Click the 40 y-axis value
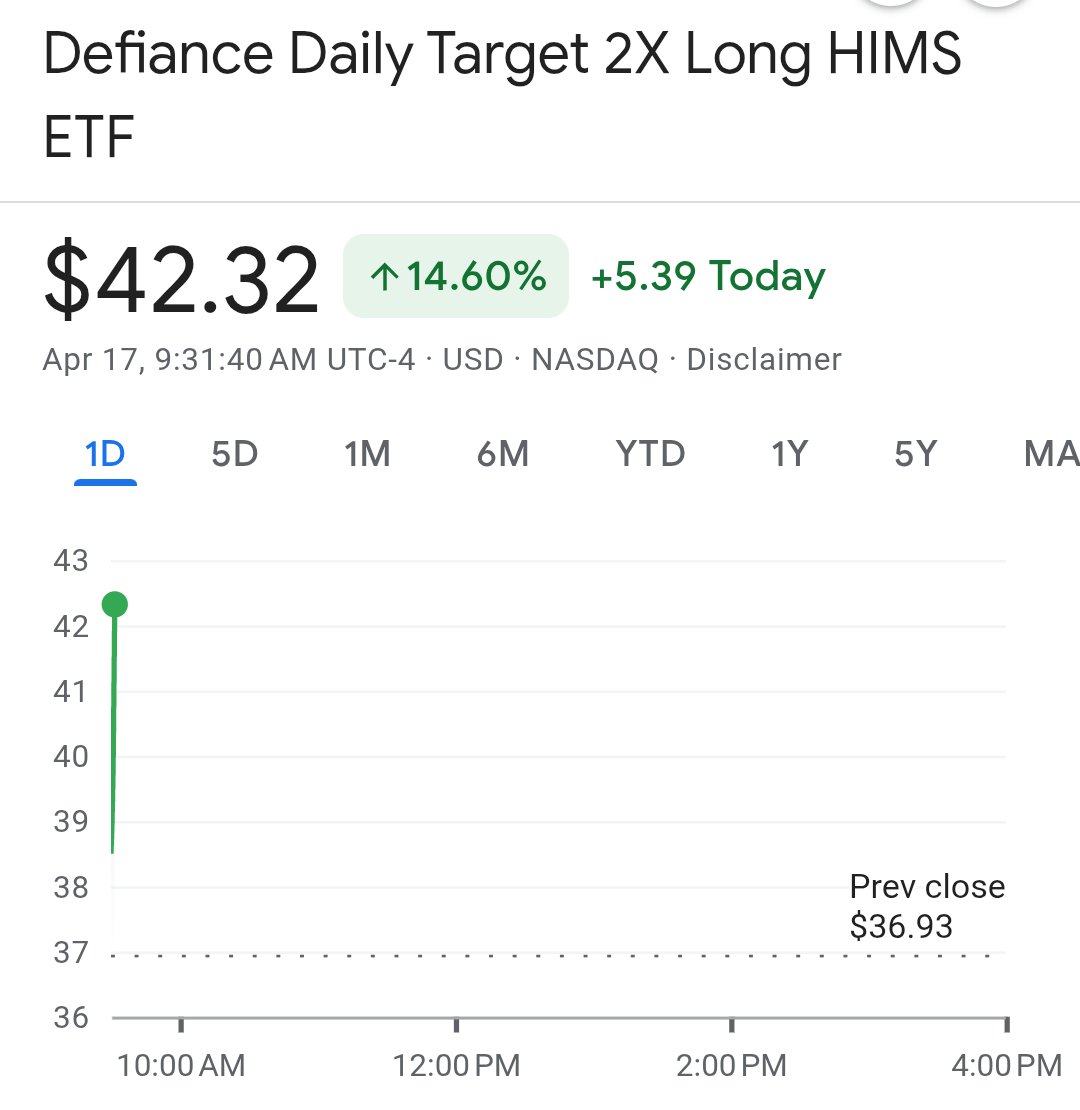 click(x=71, y=757)
